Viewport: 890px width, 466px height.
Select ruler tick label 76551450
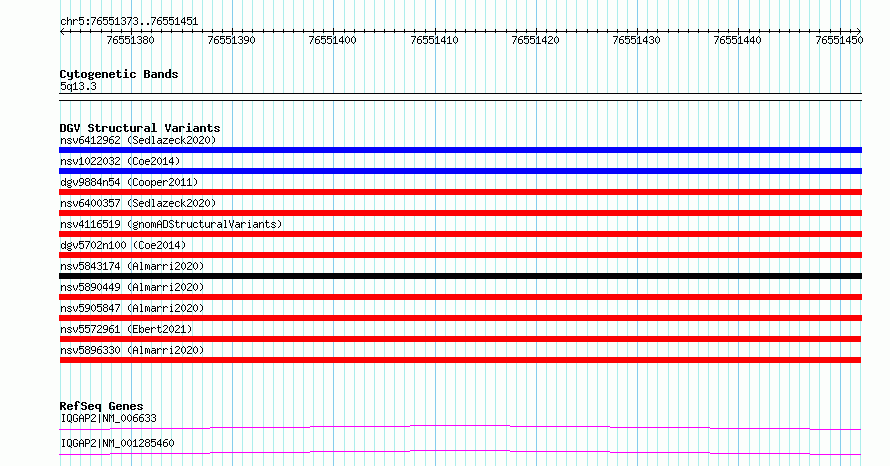[839, 40]
